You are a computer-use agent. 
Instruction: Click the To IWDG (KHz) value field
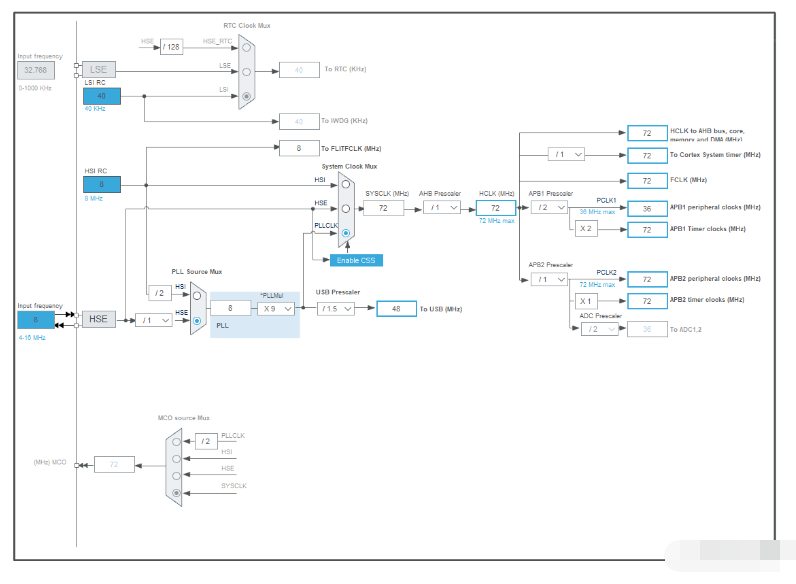(299, 121)
